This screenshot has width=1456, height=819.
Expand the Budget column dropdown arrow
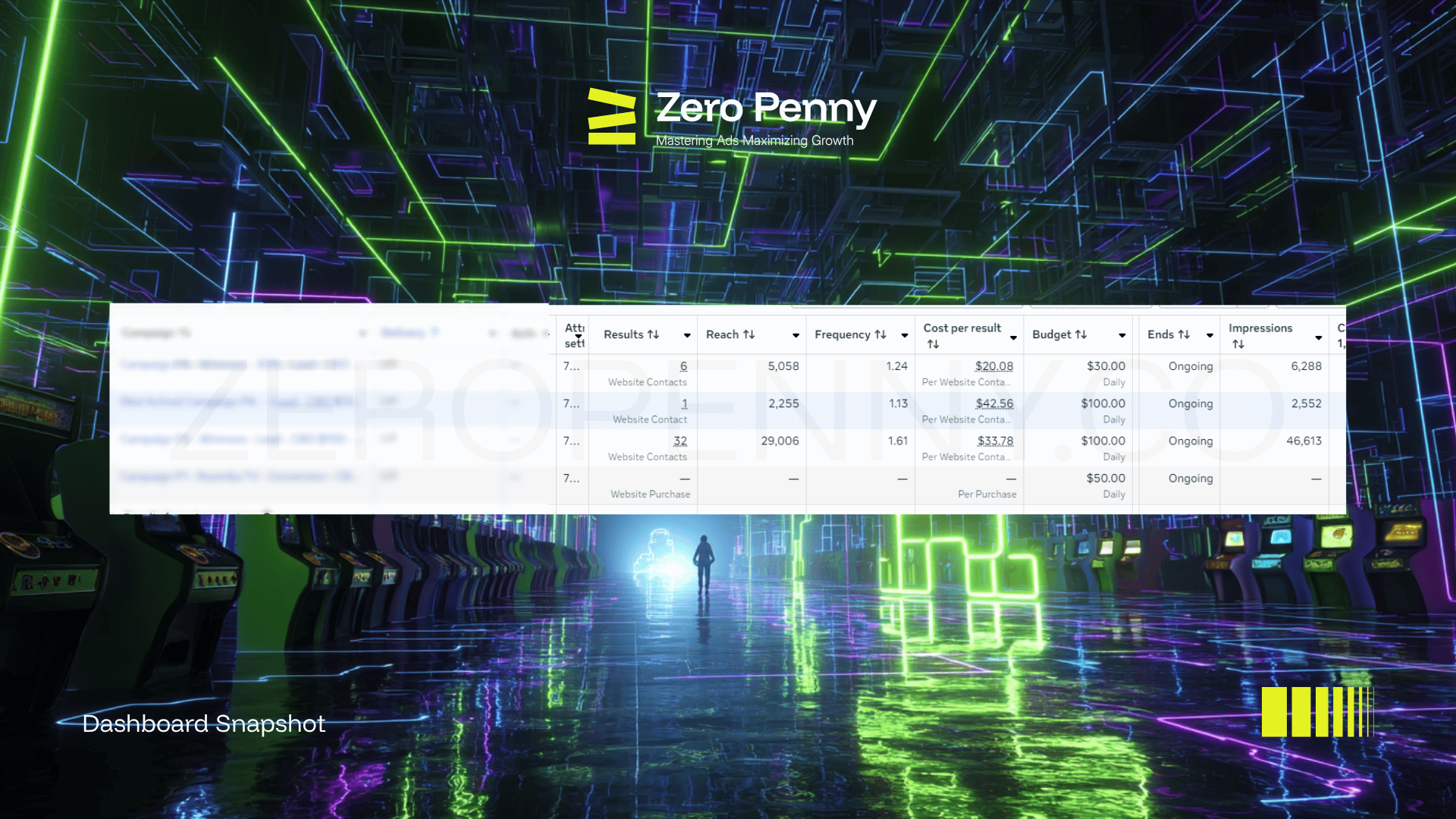point(1122,335)
